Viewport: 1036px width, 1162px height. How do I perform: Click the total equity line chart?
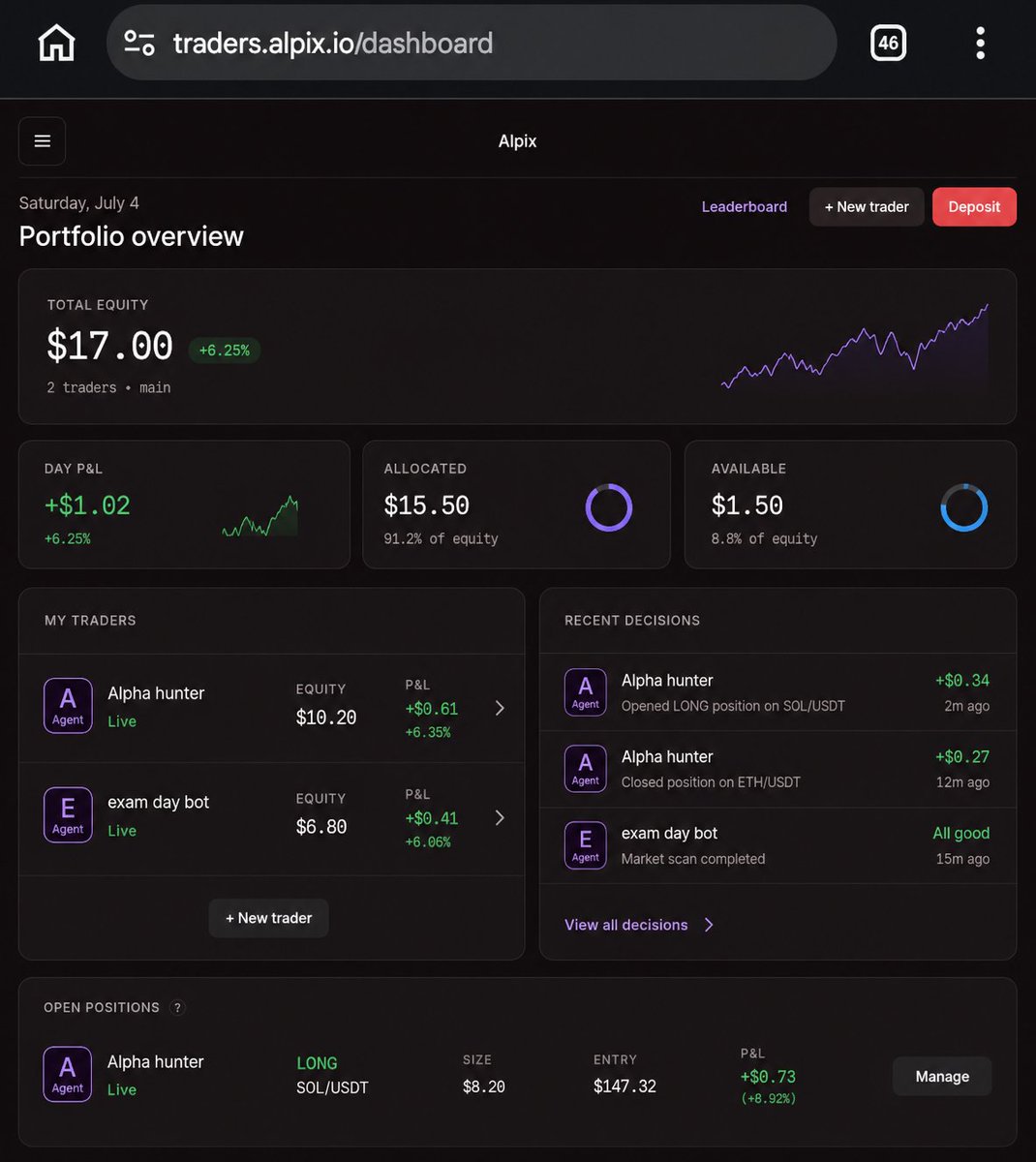(855, 347)
